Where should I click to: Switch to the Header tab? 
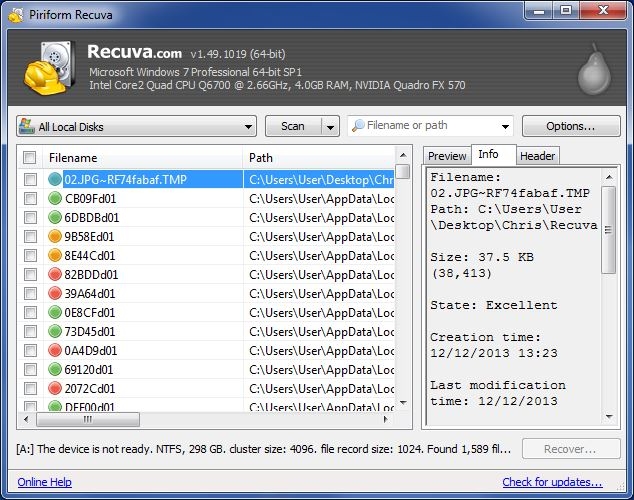pyautogui.click(x=537, y=156)
